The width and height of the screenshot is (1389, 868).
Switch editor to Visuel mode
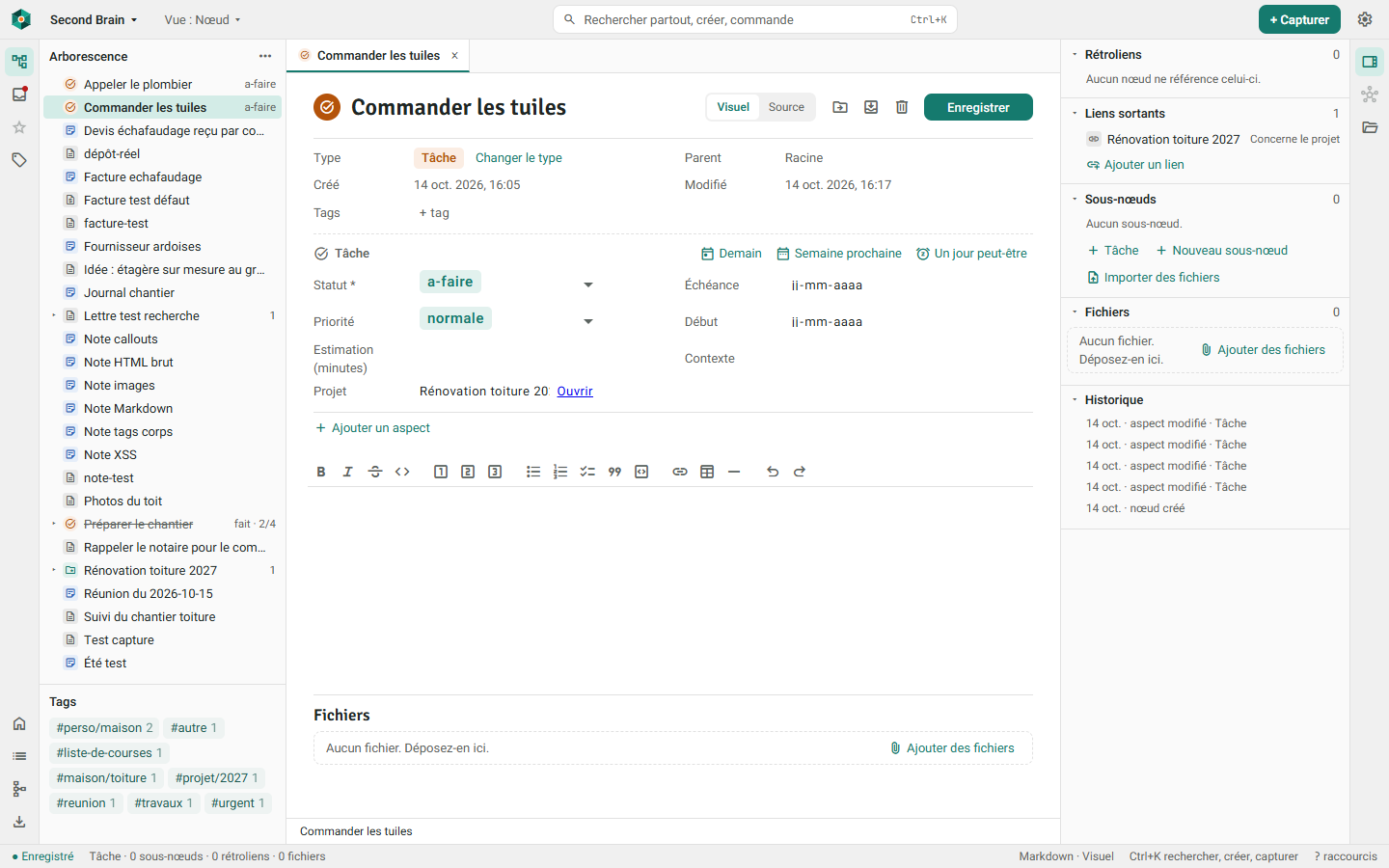[x=733, y=107]
